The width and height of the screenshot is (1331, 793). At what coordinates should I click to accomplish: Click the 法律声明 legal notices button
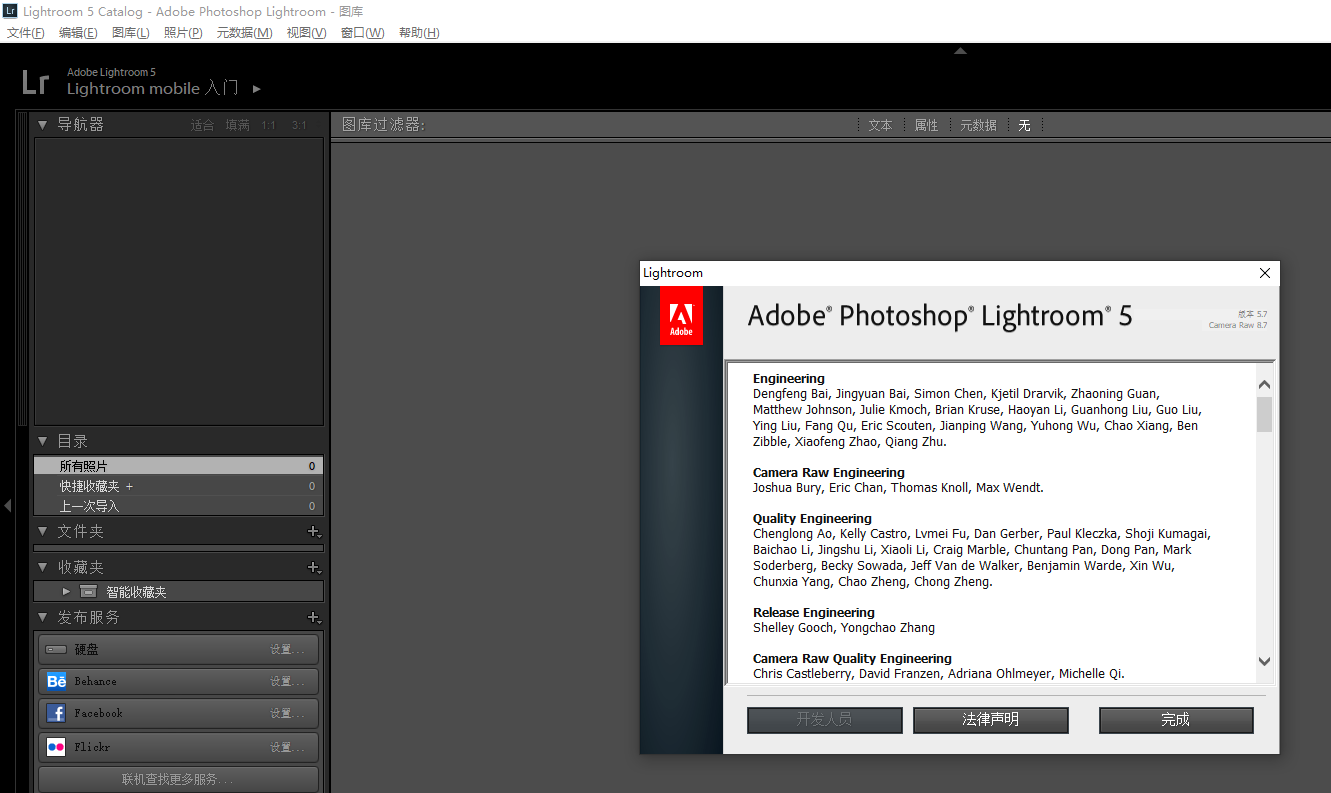tap(990, 720)
